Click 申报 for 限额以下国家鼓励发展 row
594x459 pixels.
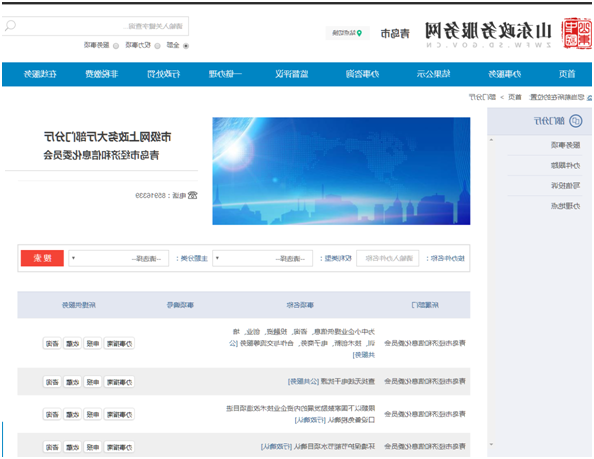click(x=92, y=414)
